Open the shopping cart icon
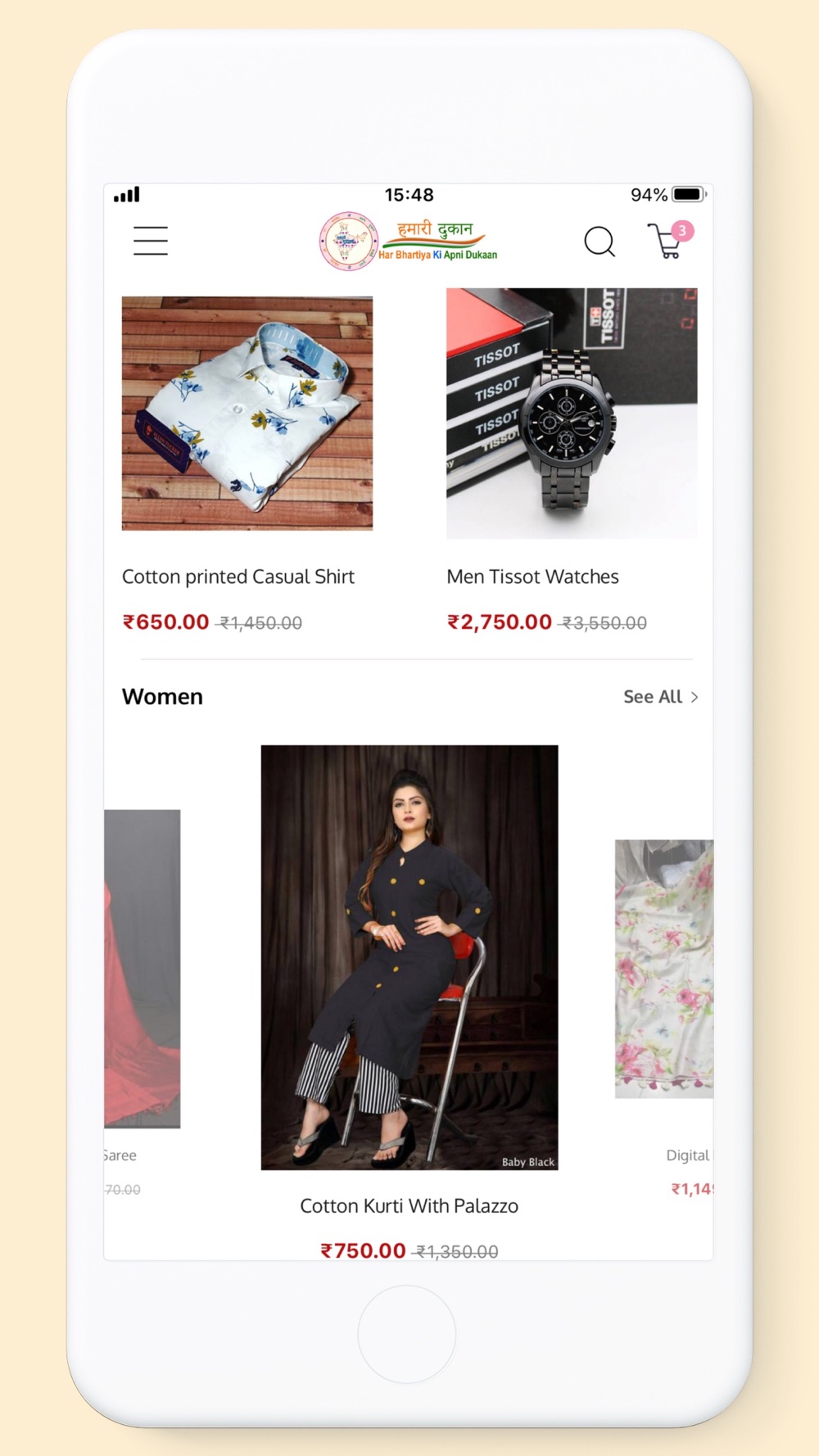Screen dimensions: 819x1456 tap(665, 242)
